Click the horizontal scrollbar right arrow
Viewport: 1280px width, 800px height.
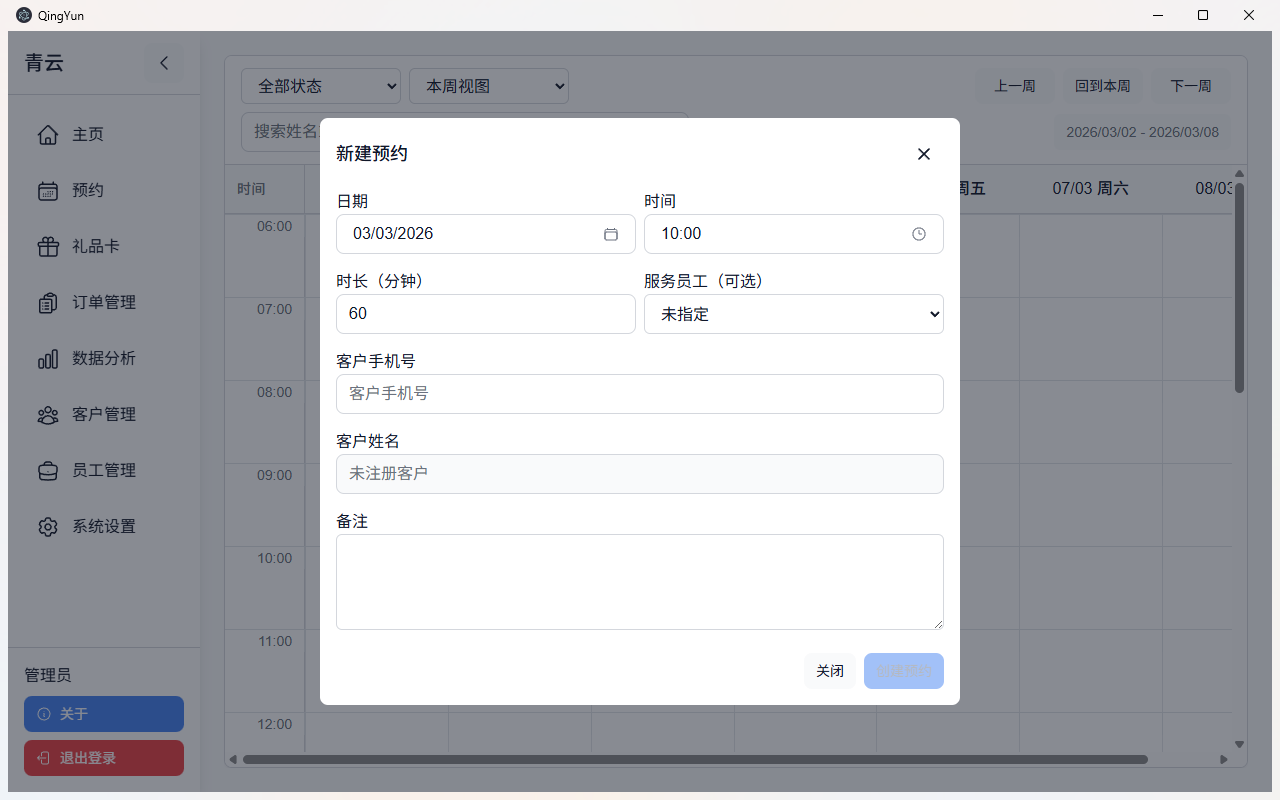pyautogui.click(x=1224, y=760)
